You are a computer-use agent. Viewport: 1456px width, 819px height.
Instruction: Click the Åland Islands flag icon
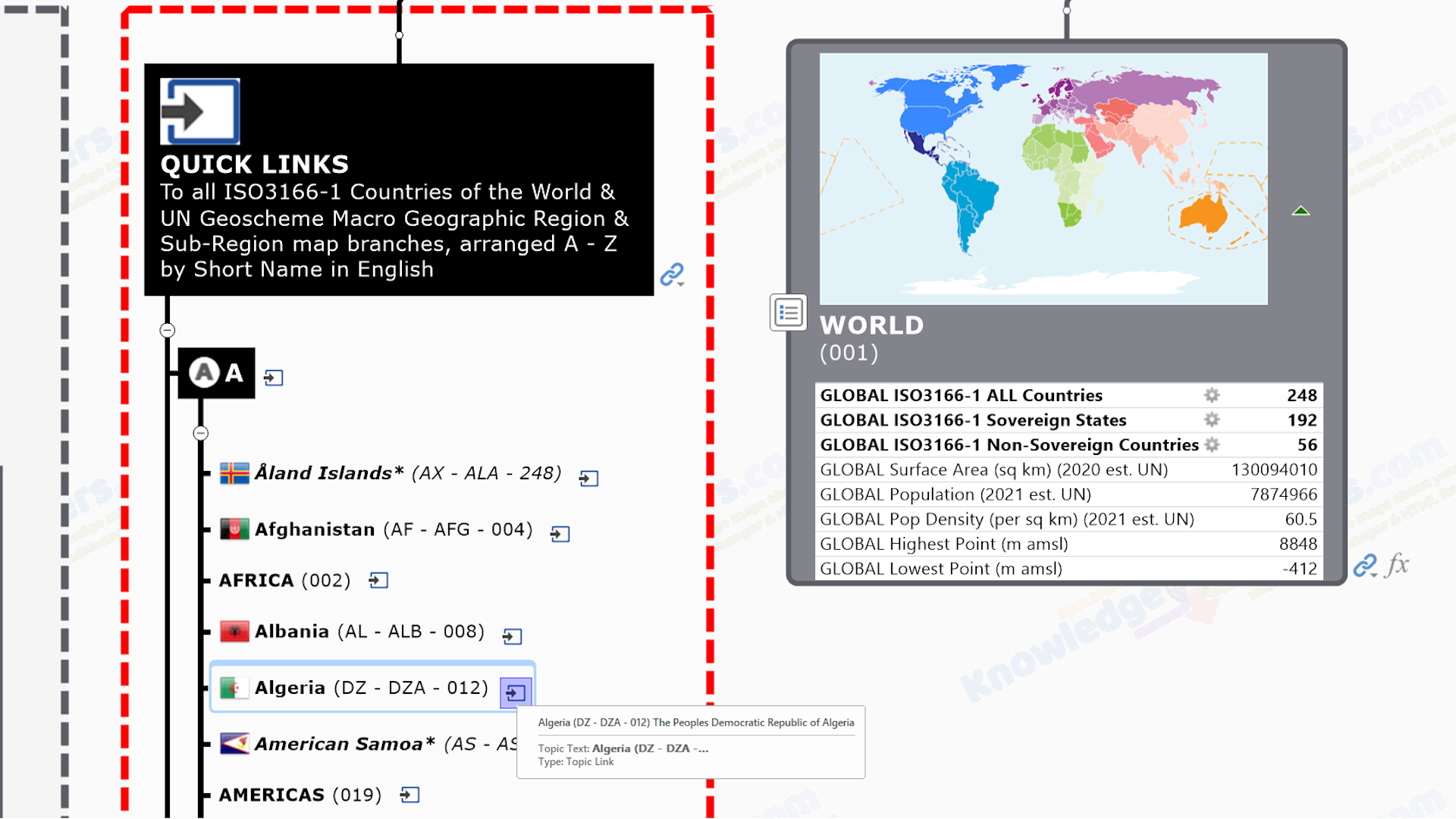click(234, 473)
